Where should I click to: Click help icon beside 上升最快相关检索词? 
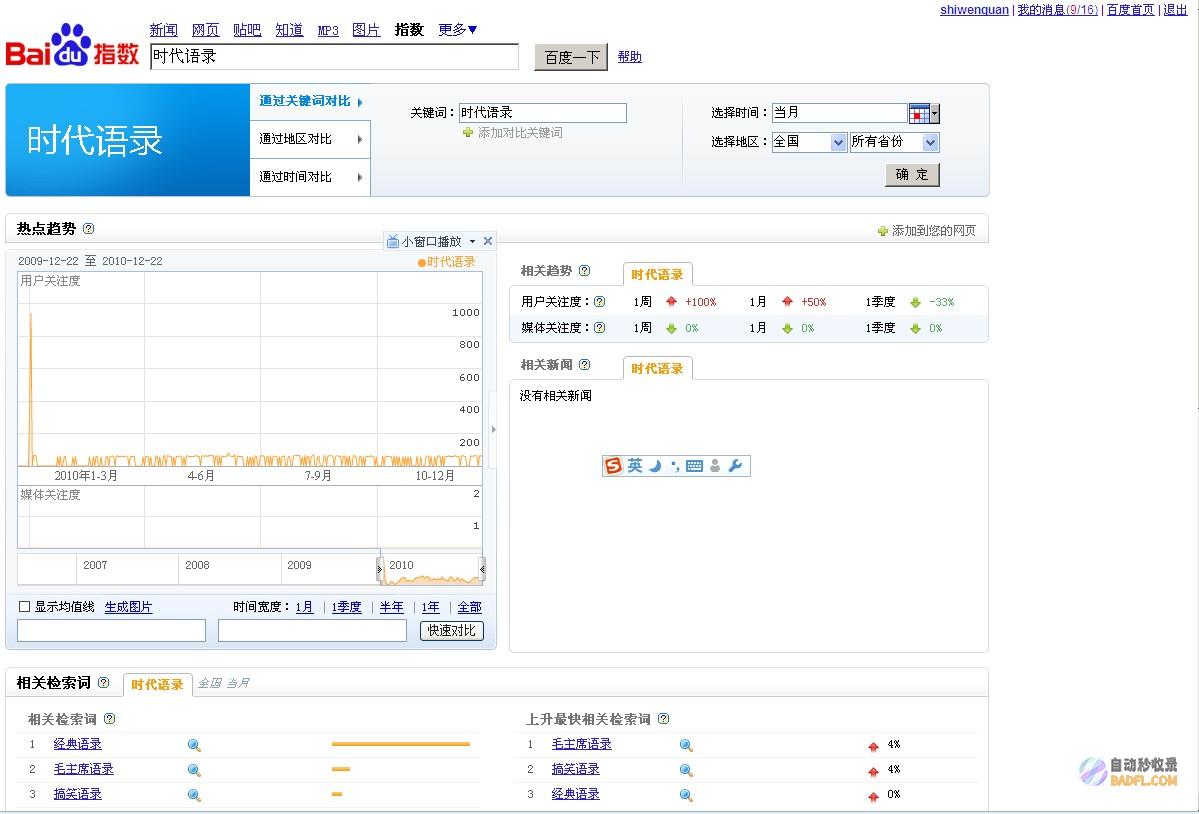click(663, 718)
